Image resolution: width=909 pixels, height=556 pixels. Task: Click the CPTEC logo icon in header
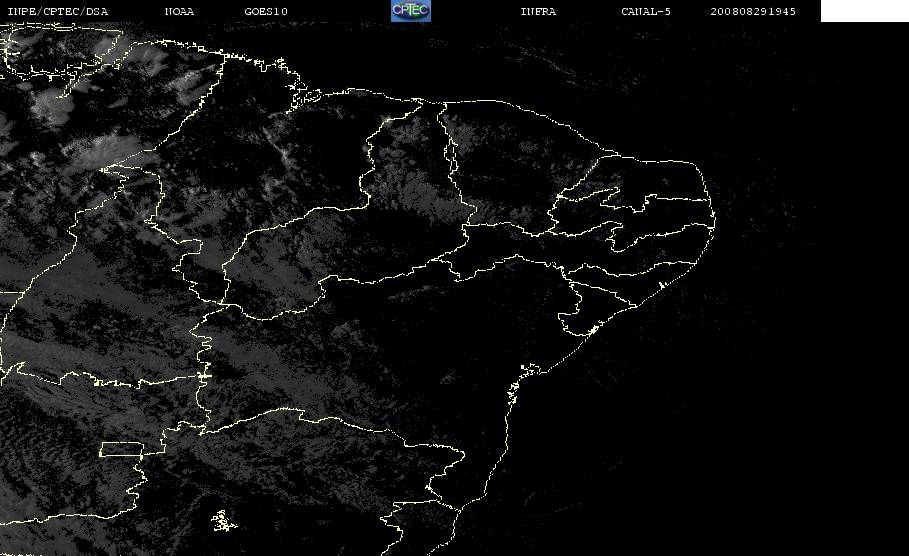[x=410, y=11]
